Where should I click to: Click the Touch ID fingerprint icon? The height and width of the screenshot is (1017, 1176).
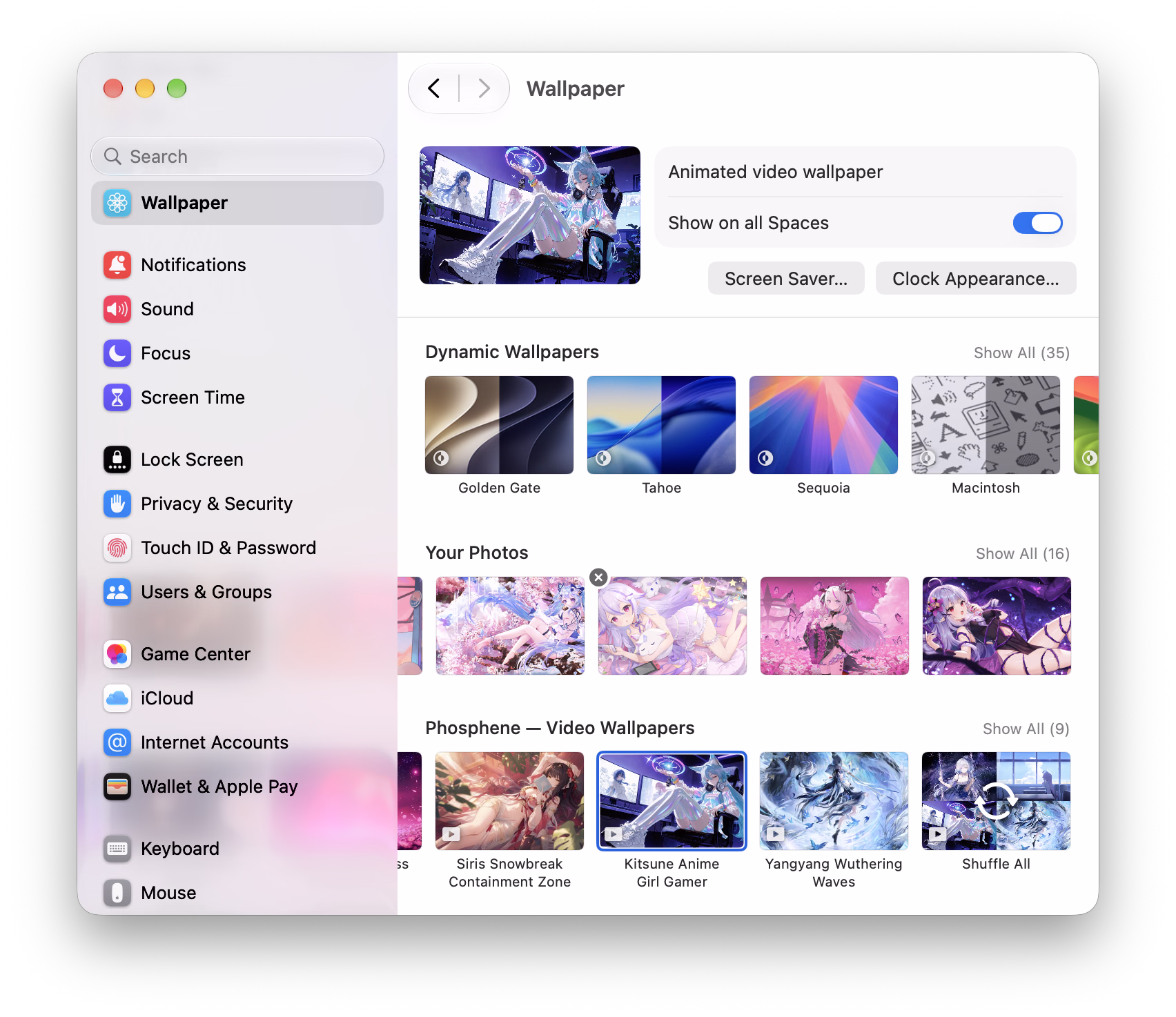(117, 548)
